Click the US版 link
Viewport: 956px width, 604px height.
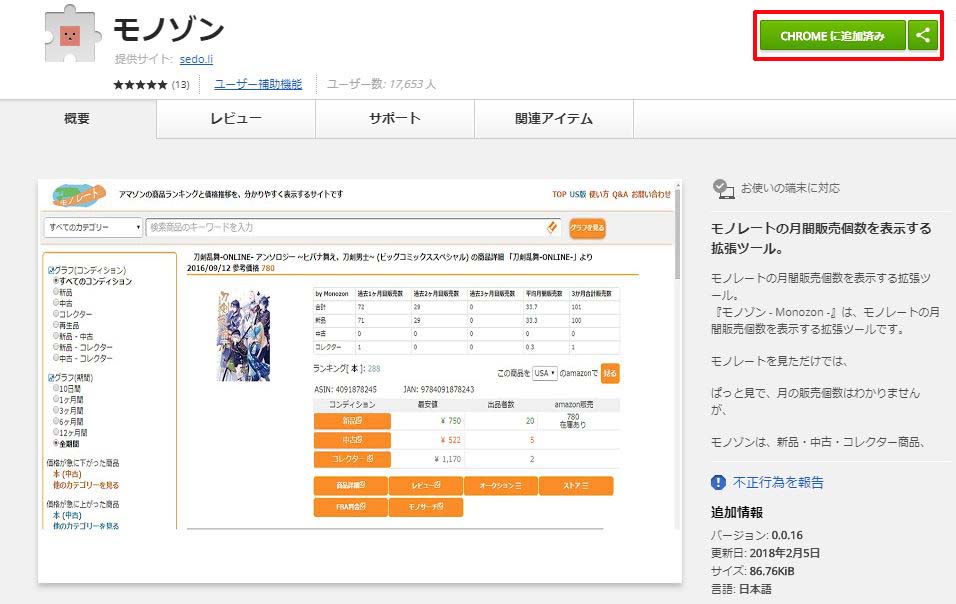[577, 194]
